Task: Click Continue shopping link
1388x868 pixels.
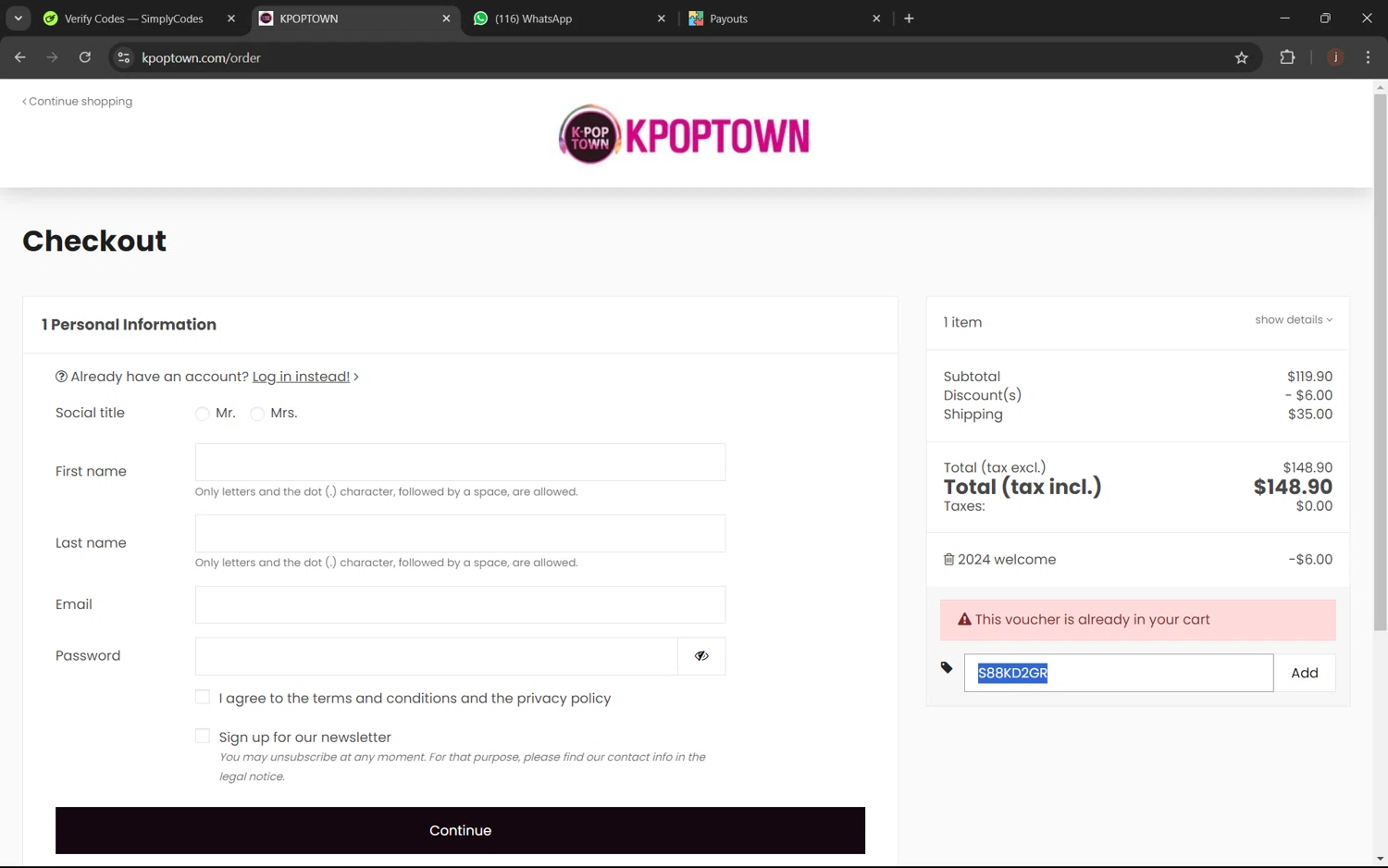Action: coord(78,102)
